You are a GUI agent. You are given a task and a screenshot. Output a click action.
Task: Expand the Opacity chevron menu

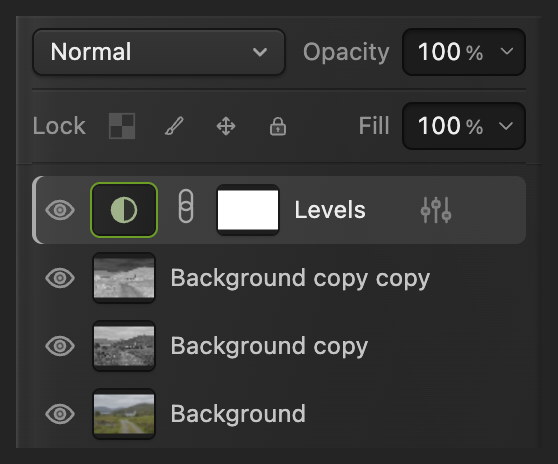(506, 52)
